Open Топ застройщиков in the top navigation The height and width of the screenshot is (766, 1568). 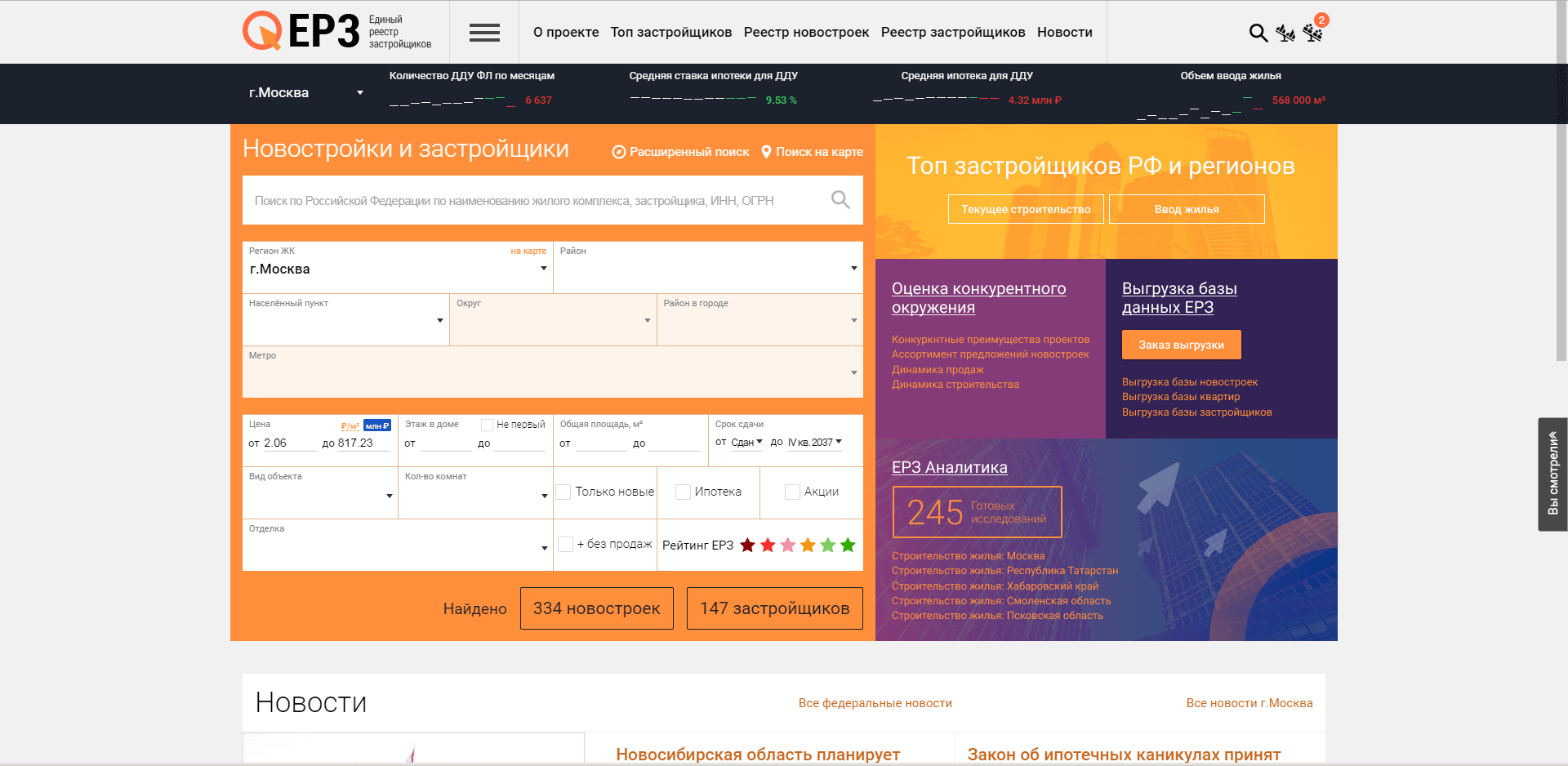click(670, 33)
